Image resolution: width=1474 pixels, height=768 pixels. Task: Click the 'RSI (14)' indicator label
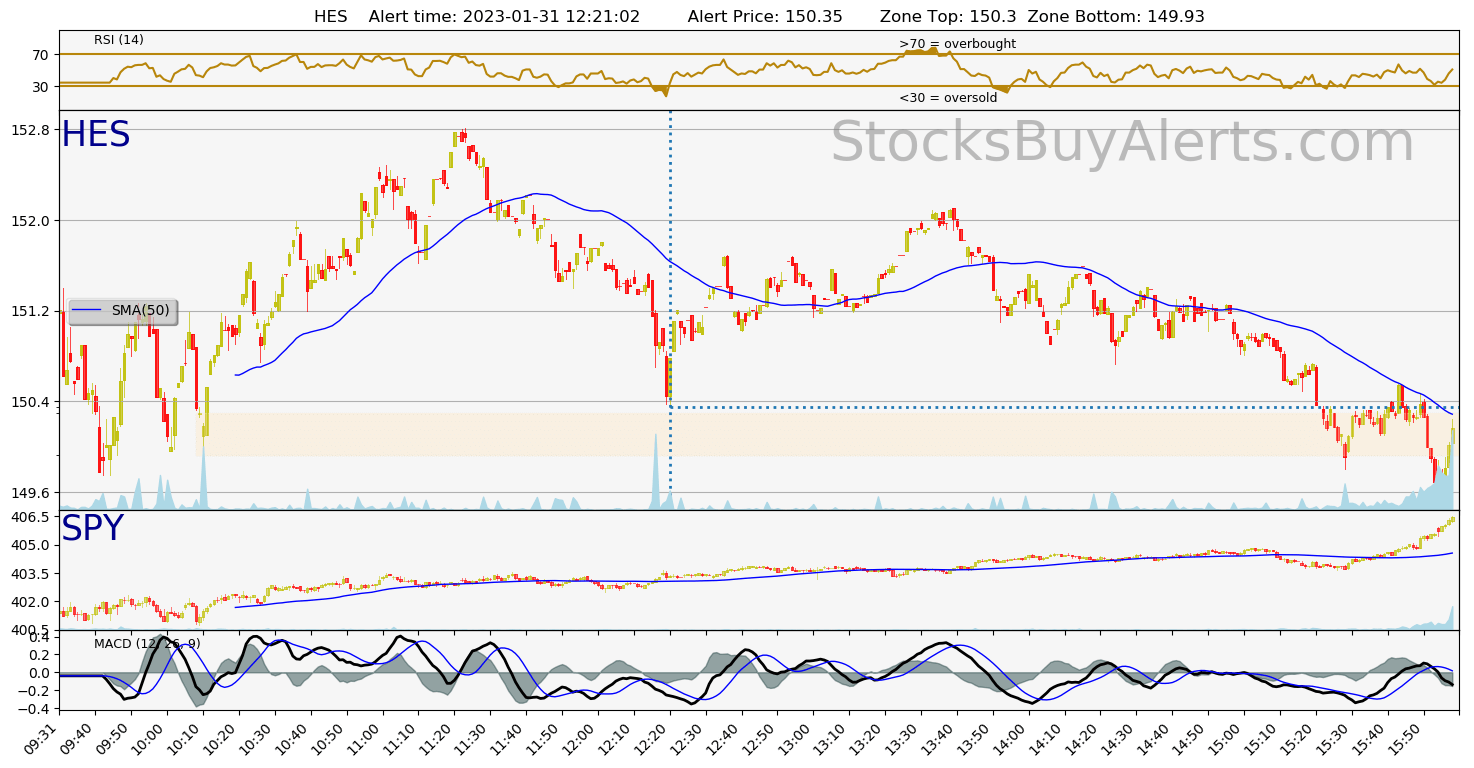click(119, 40)
